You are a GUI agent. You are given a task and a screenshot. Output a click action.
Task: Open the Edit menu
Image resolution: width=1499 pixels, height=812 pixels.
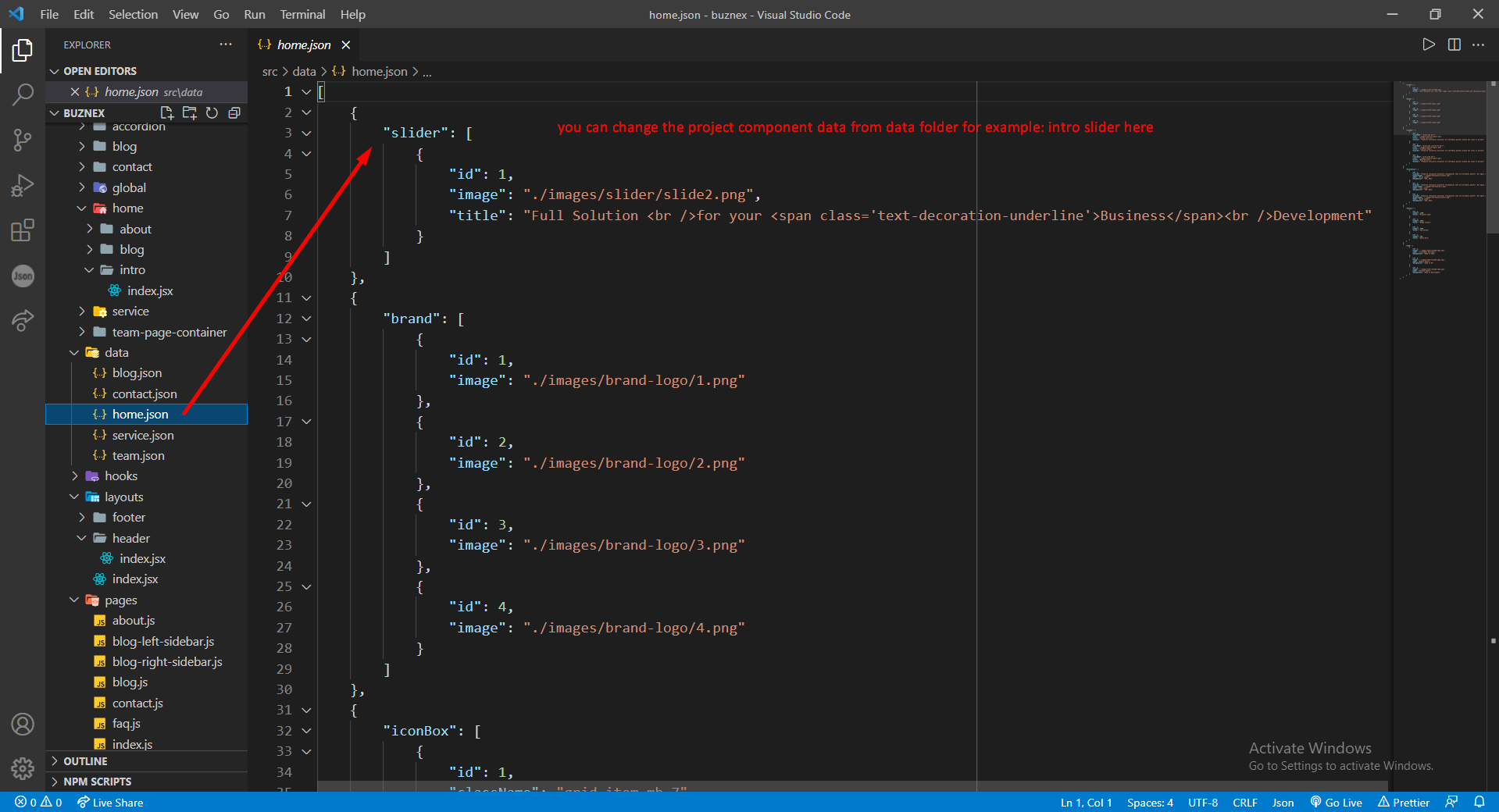click(84, 14)
